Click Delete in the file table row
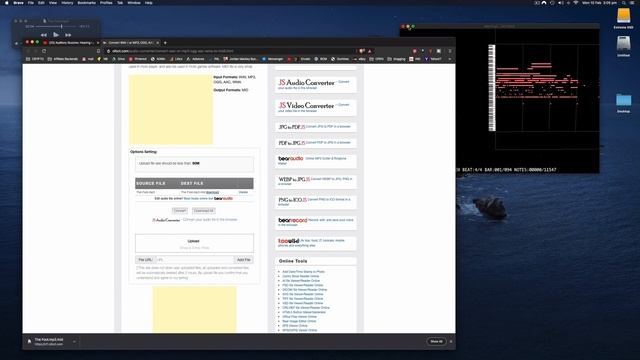The width and height of the screenshot is (640, 360). click(243, 192)
